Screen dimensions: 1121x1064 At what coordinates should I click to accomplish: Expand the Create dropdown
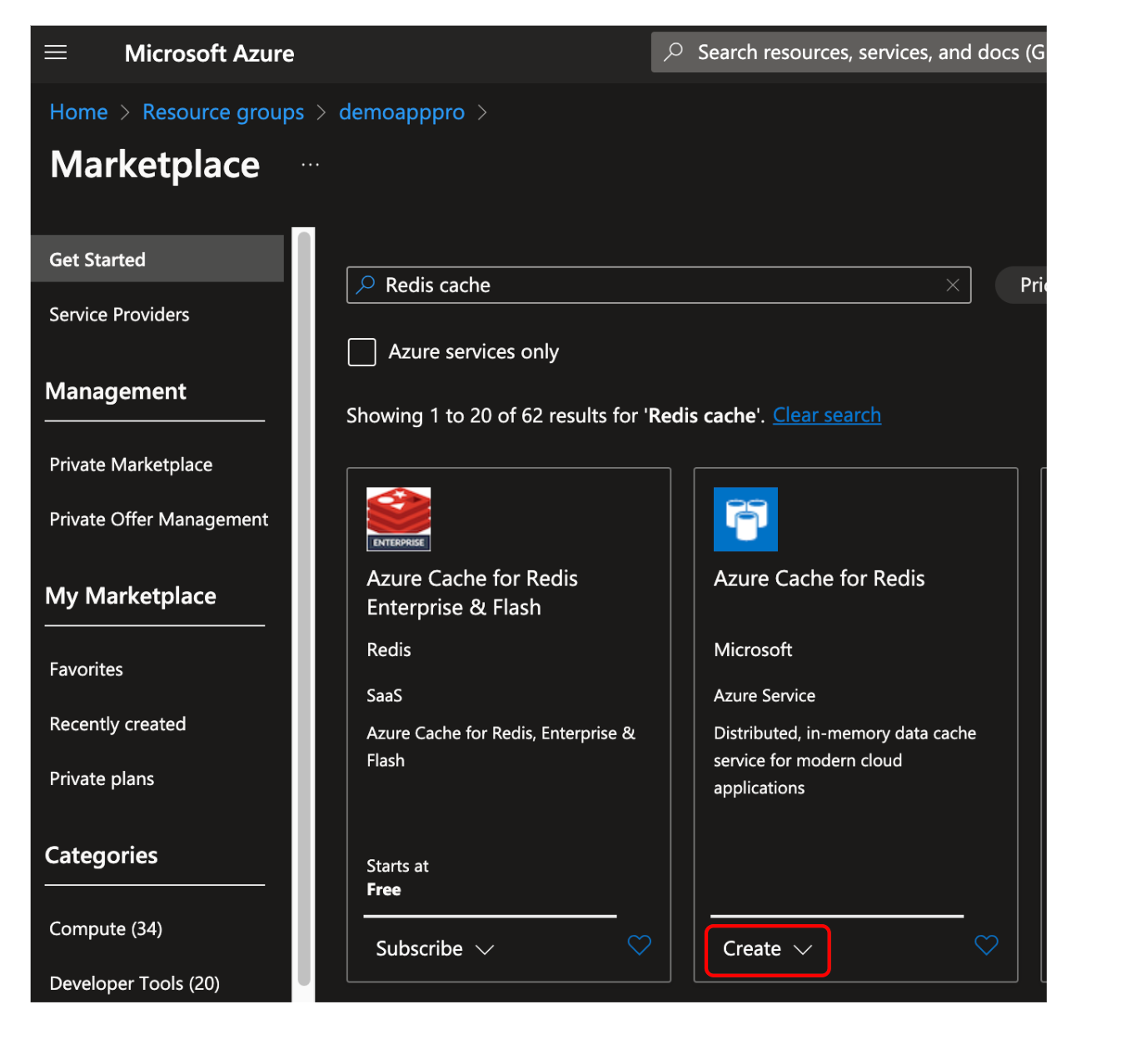(x=767, y=950)
